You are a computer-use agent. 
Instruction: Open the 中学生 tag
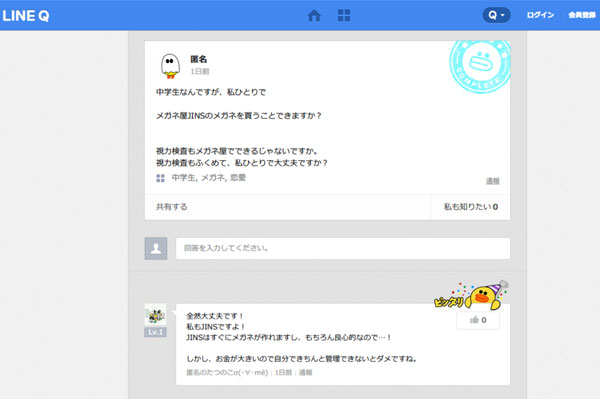coord(184,178)
